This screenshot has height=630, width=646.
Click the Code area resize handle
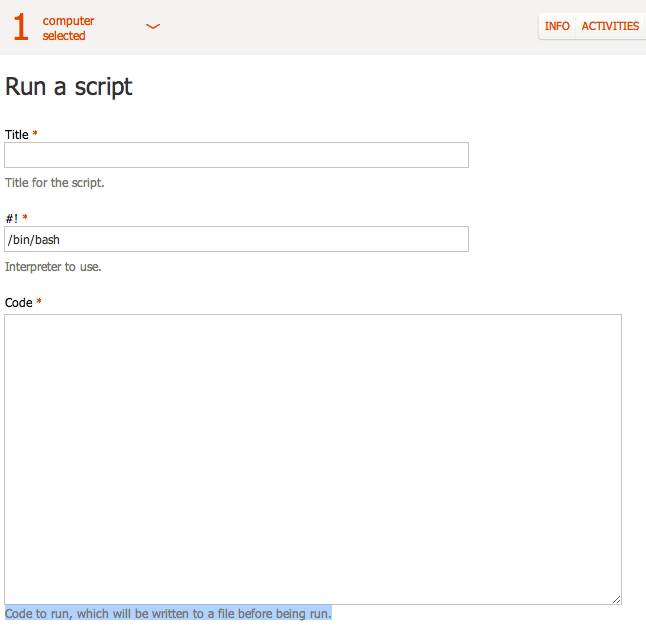click(616, 600)
